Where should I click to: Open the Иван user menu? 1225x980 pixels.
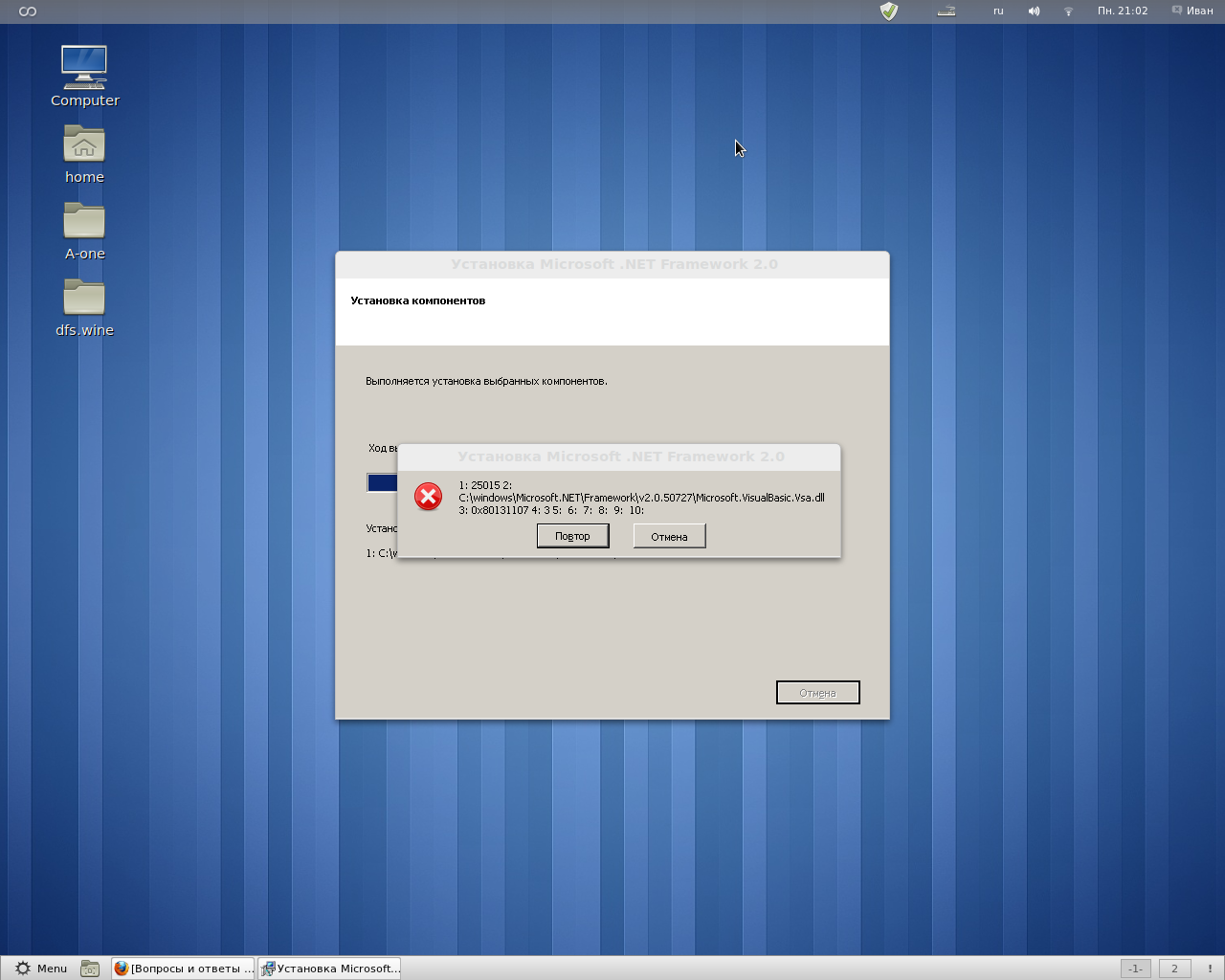[x=1192, y=11]
